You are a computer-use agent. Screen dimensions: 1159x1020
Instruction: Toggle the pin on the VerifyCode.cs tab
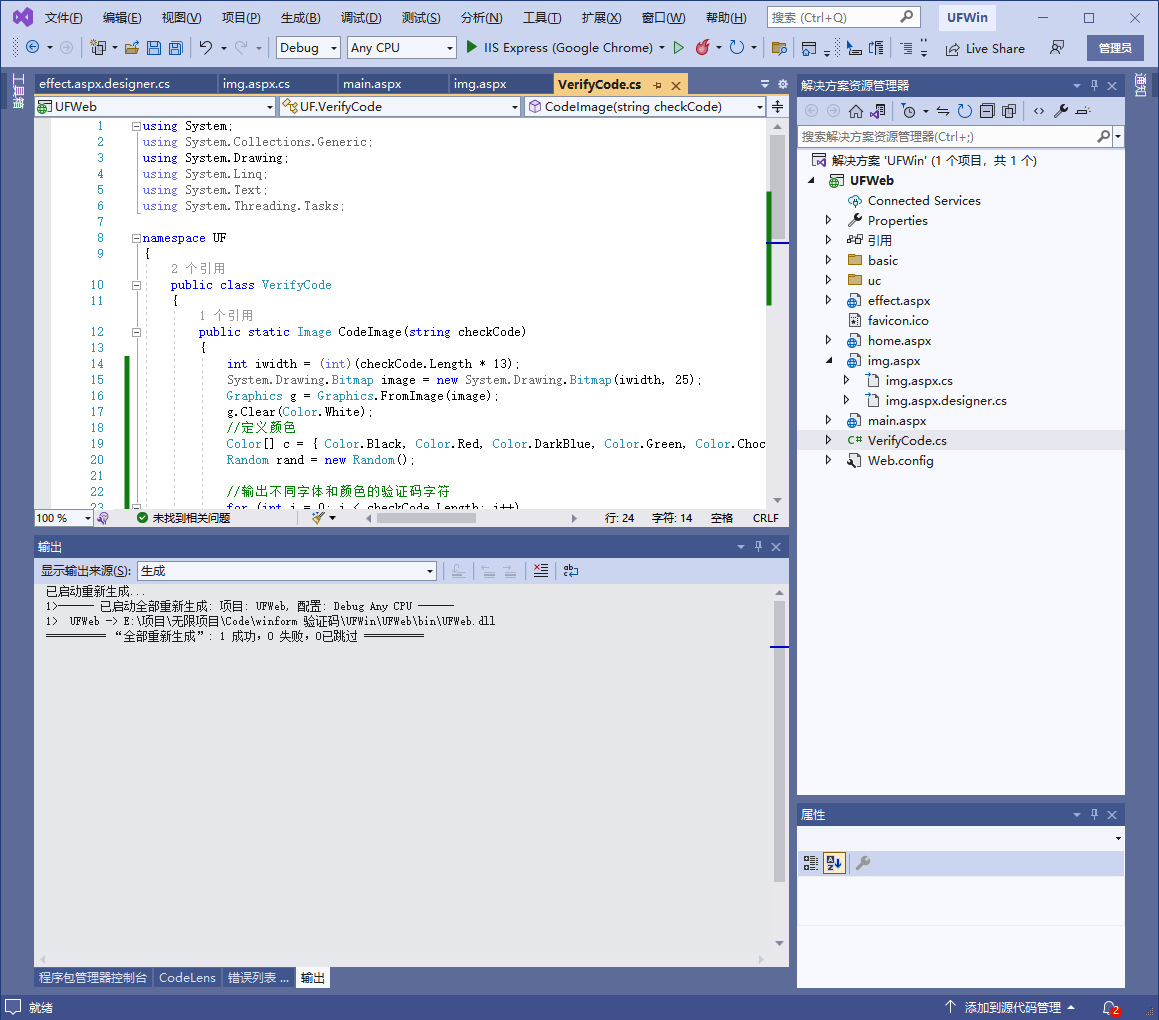pos(657,85)
